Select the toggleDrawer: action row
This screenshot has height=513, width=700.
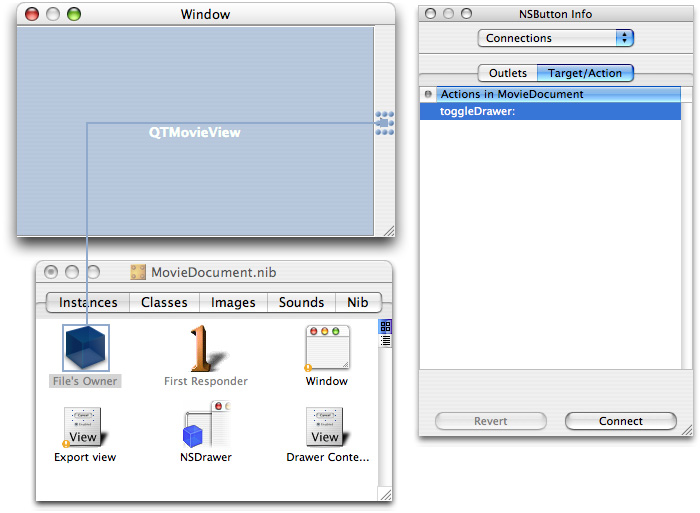pos(550,111)
